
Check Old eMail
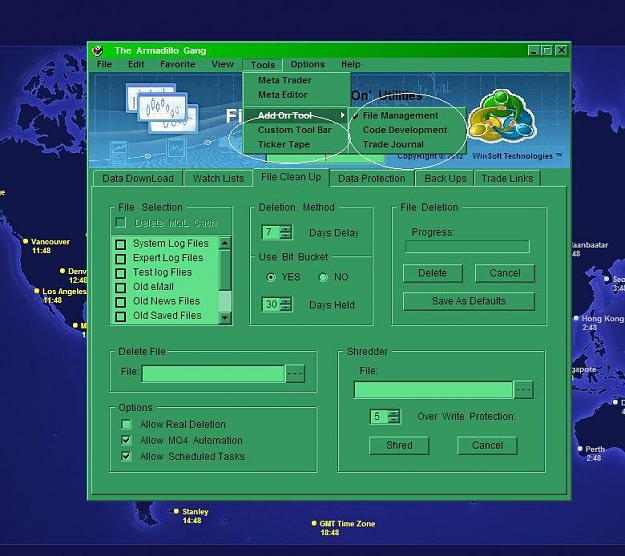coord(120,287)
